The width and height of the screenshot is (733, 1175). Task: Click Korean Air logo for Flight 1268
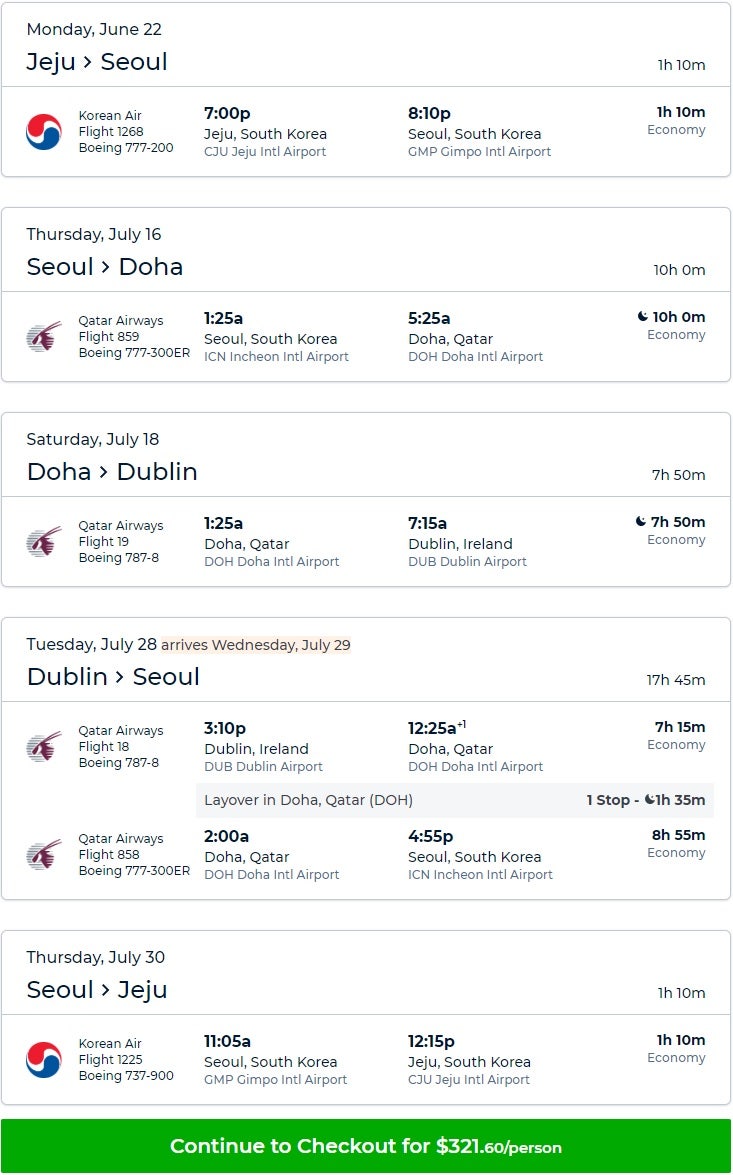pyautogui.click(x=44, y=132)
